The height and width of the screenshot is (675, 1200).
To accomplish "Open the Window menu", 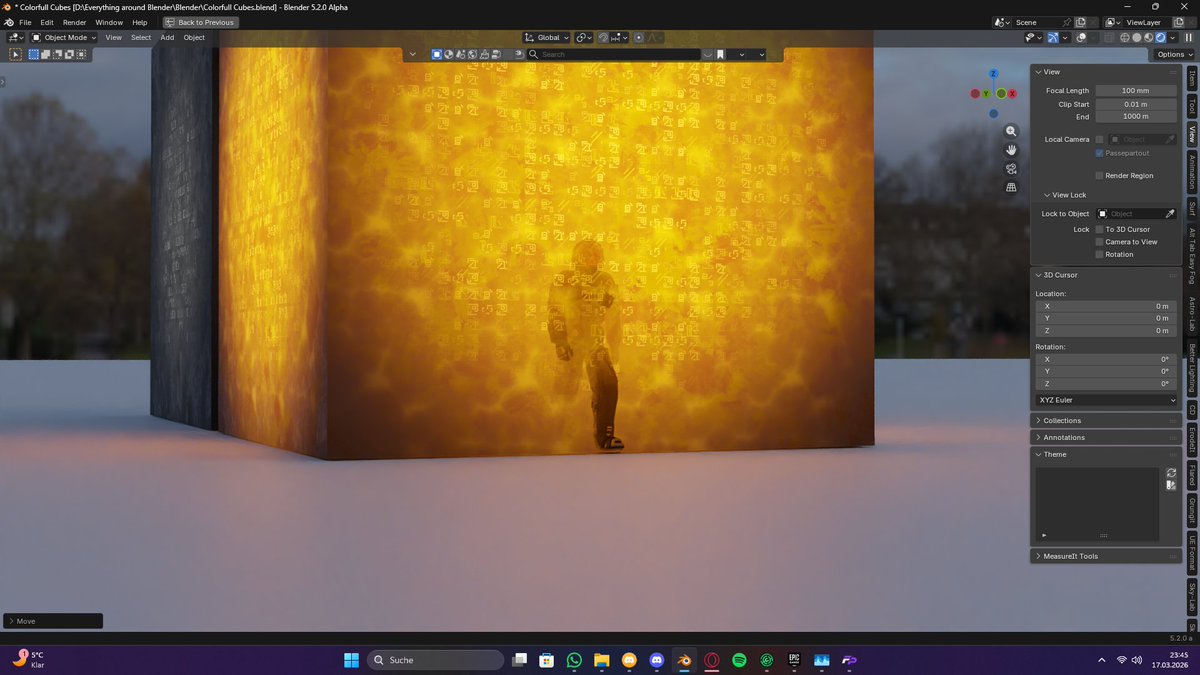I will pyautogui.click(x=109, y=22).
